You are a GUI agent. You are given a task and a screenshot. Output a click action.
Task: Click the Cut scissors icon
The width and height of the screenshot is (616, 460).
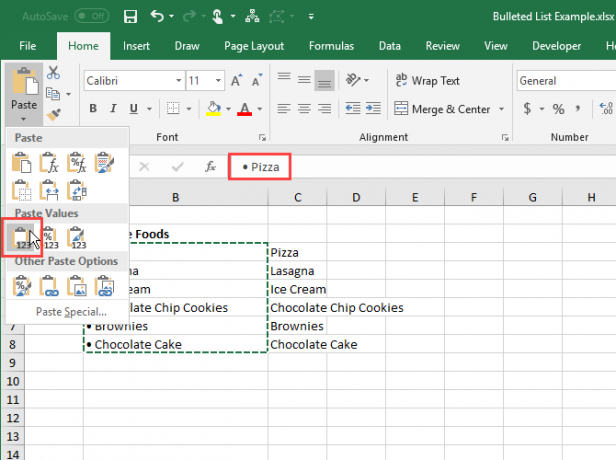pyautogui.click(x=53, y=73)
